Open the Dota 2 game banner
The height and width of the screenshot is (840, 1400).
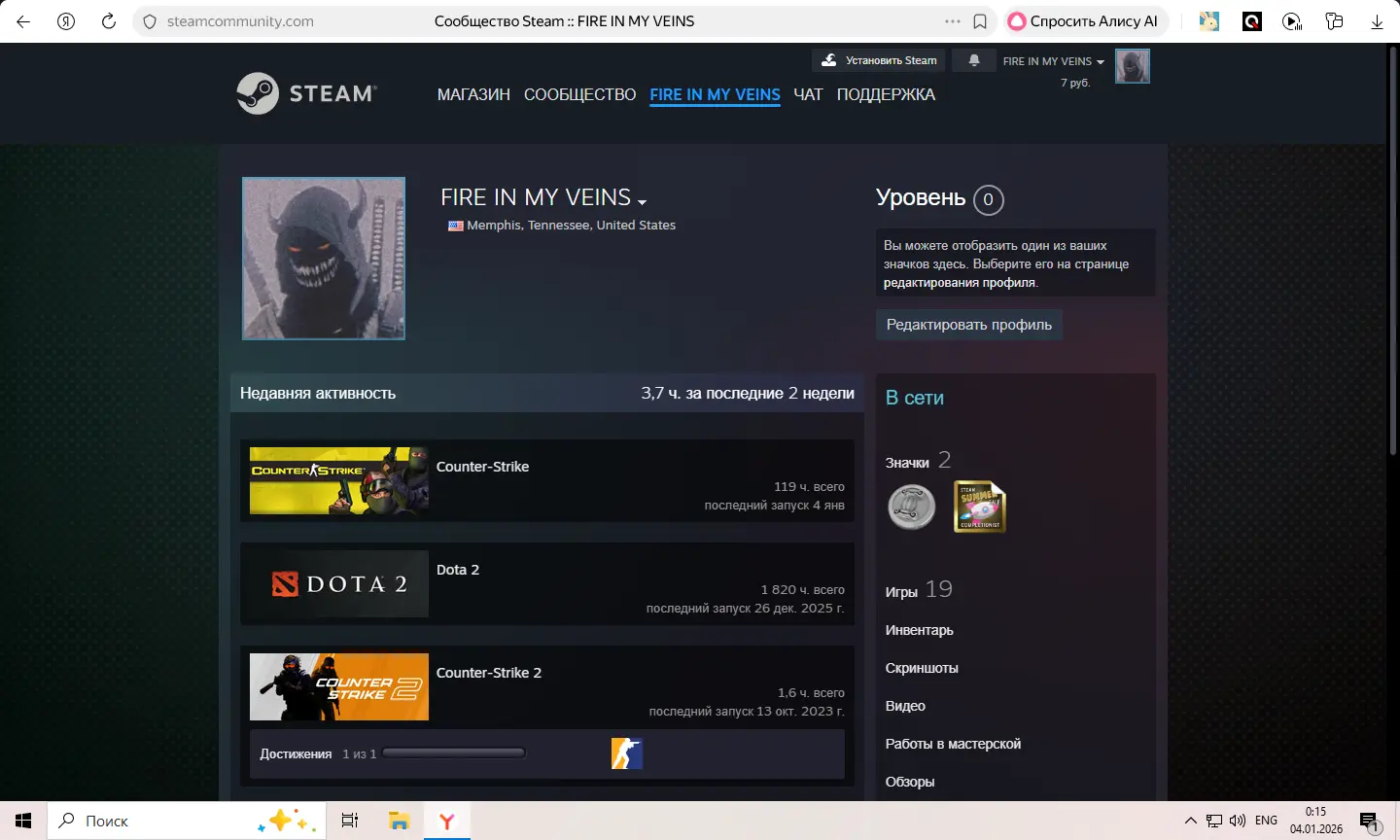339,583
